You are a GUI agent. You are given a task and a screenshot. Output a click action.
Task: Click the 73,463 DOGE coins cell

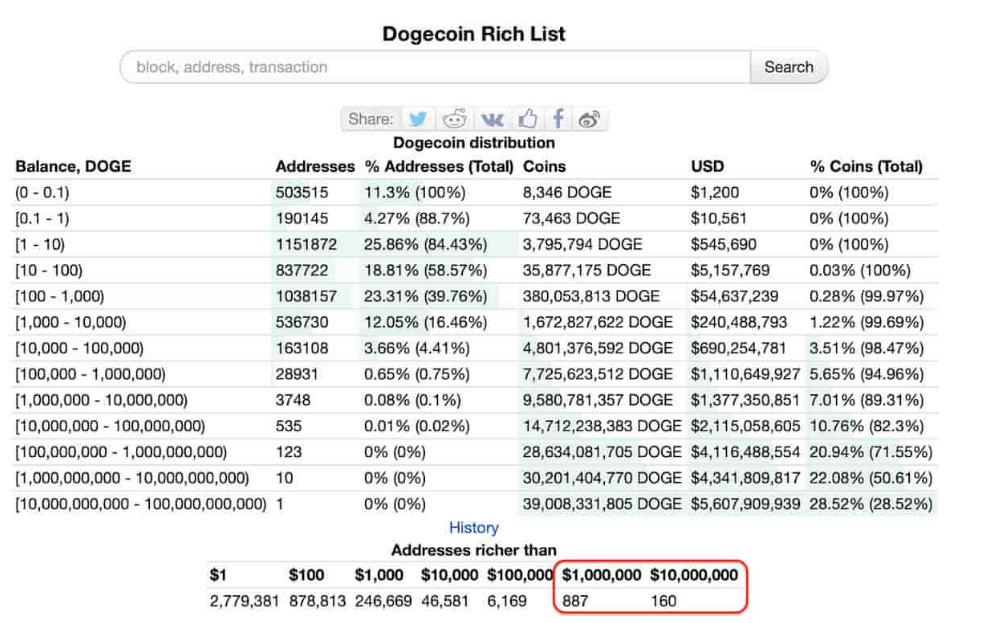(572, 219)
